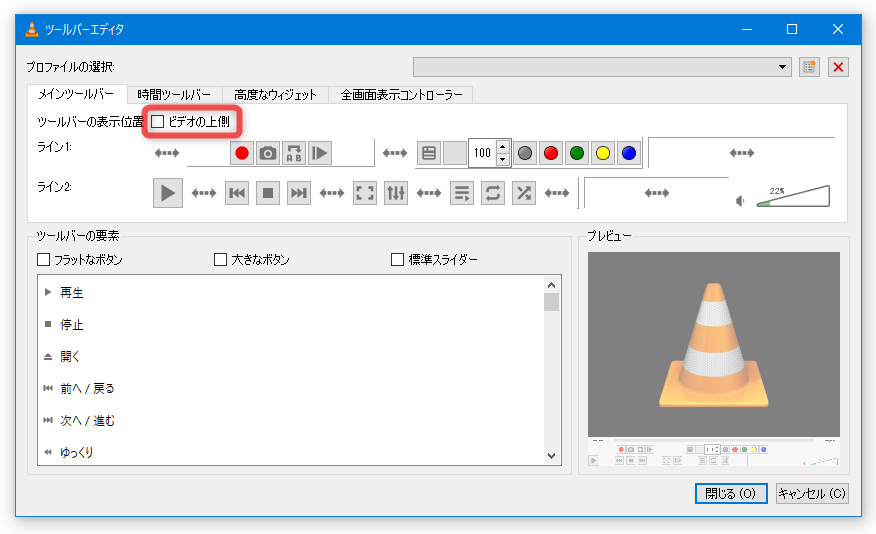Image resolution: width=876 pixels, height=534 pixels.
Task: Click the elements list scroll down arrow
Action: 551,456
